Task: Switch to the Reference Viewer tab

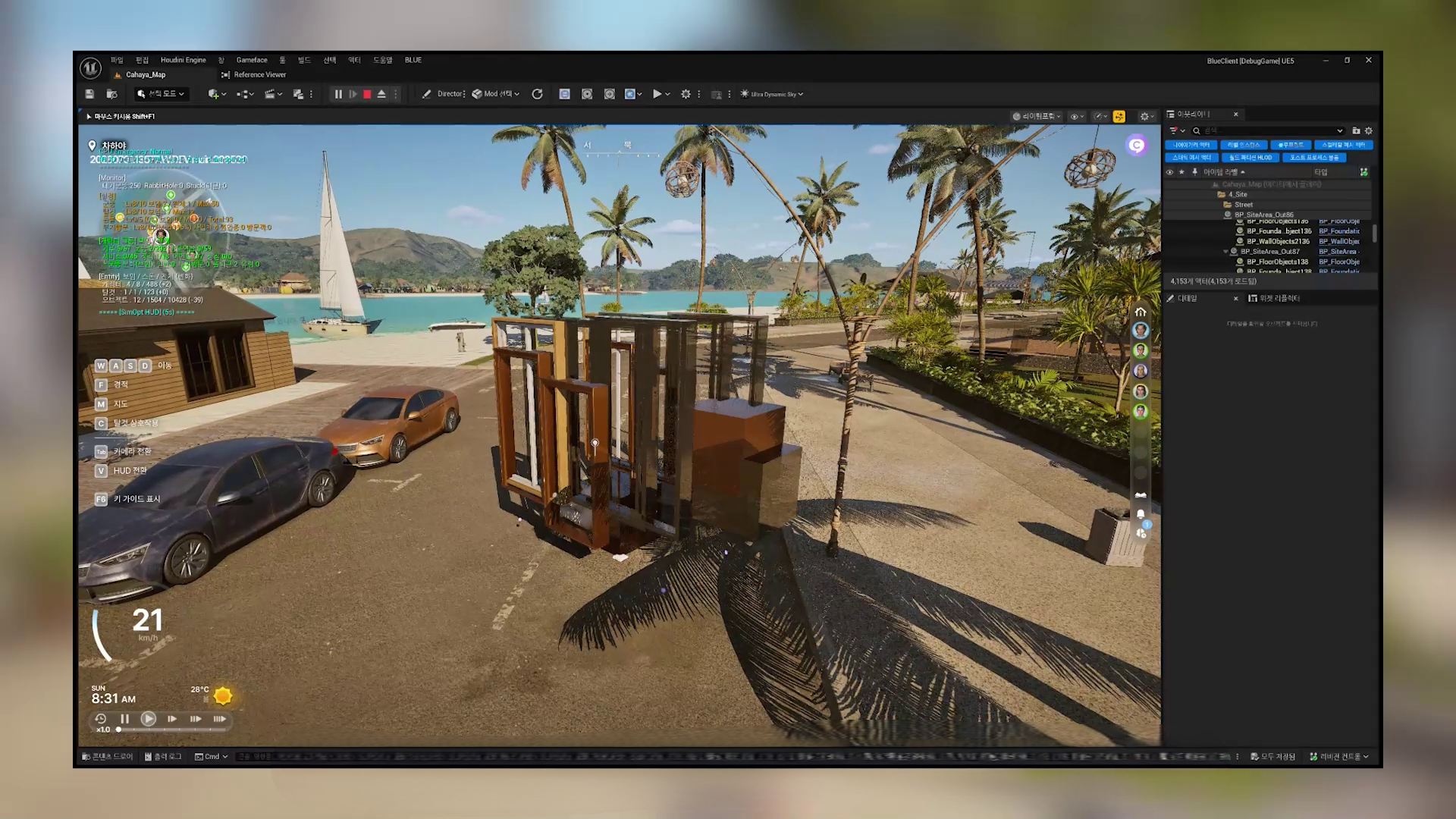Action: 254,74
